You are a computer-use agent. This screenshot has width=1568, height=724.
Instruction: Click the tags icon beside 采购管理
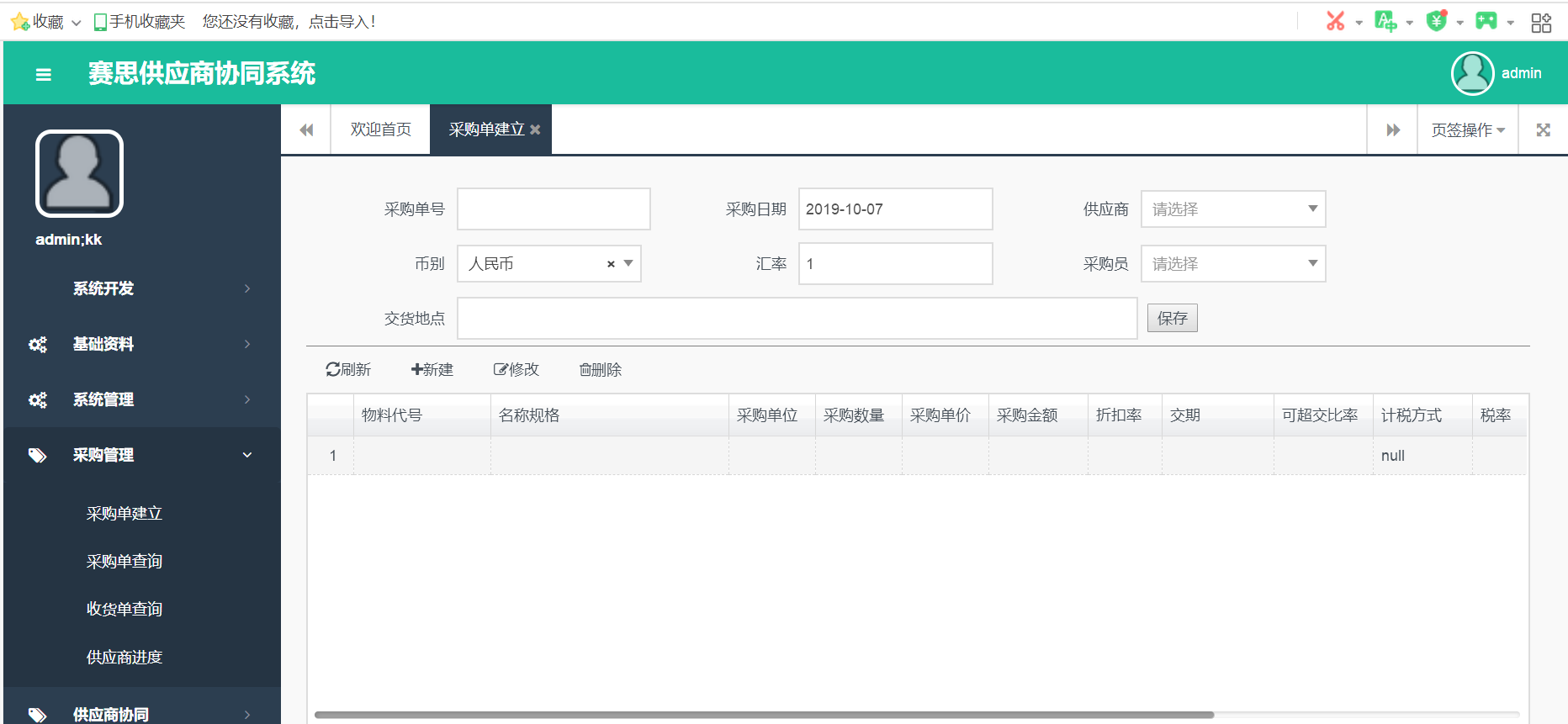(38, 455)
